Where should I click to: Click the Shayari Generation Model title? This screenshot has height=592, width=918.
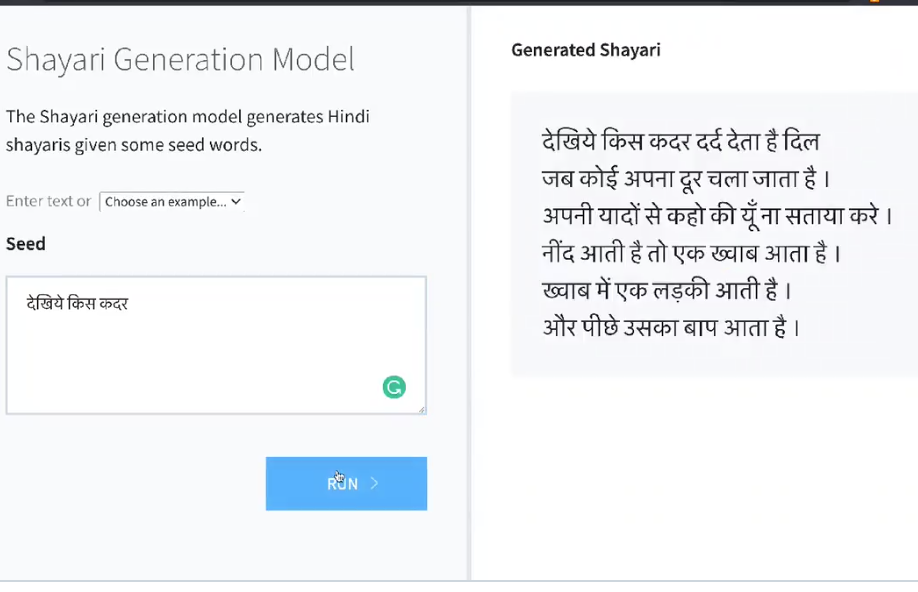180,60
